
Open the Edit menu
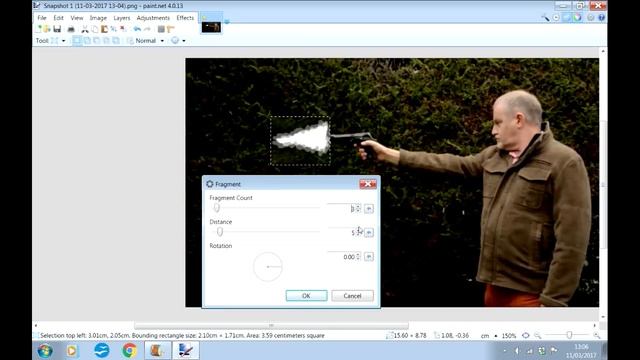click(58, 18)
